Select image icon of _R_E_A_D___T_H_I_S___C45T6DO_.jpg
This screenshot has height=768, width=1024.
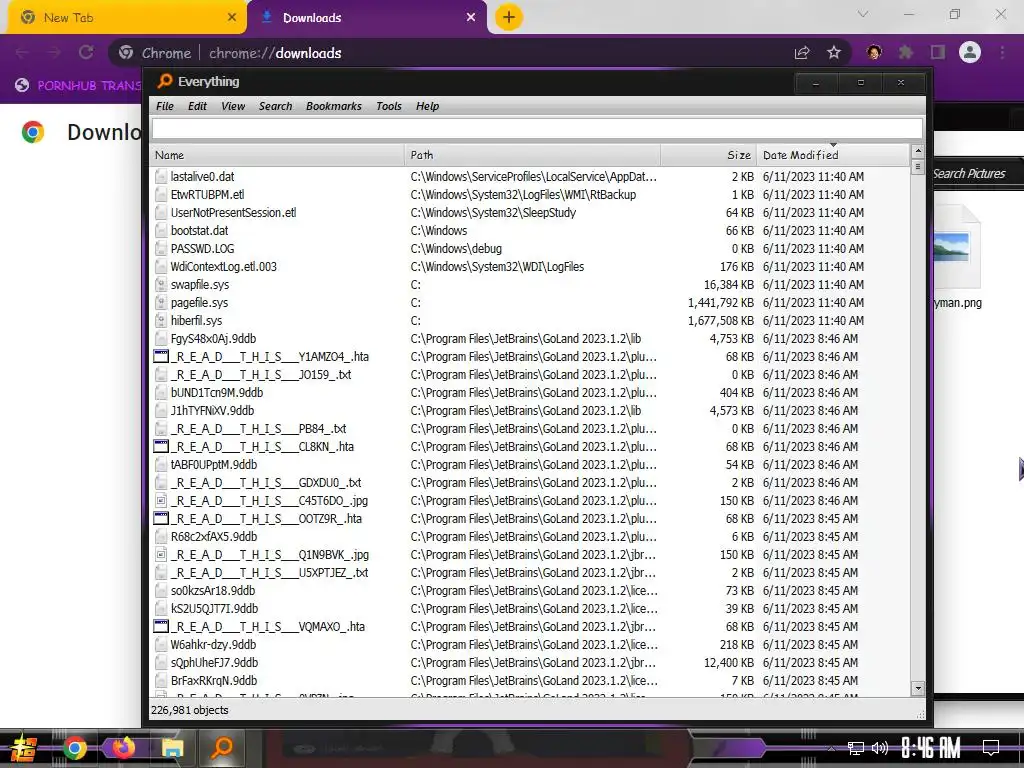pos(161,501)
